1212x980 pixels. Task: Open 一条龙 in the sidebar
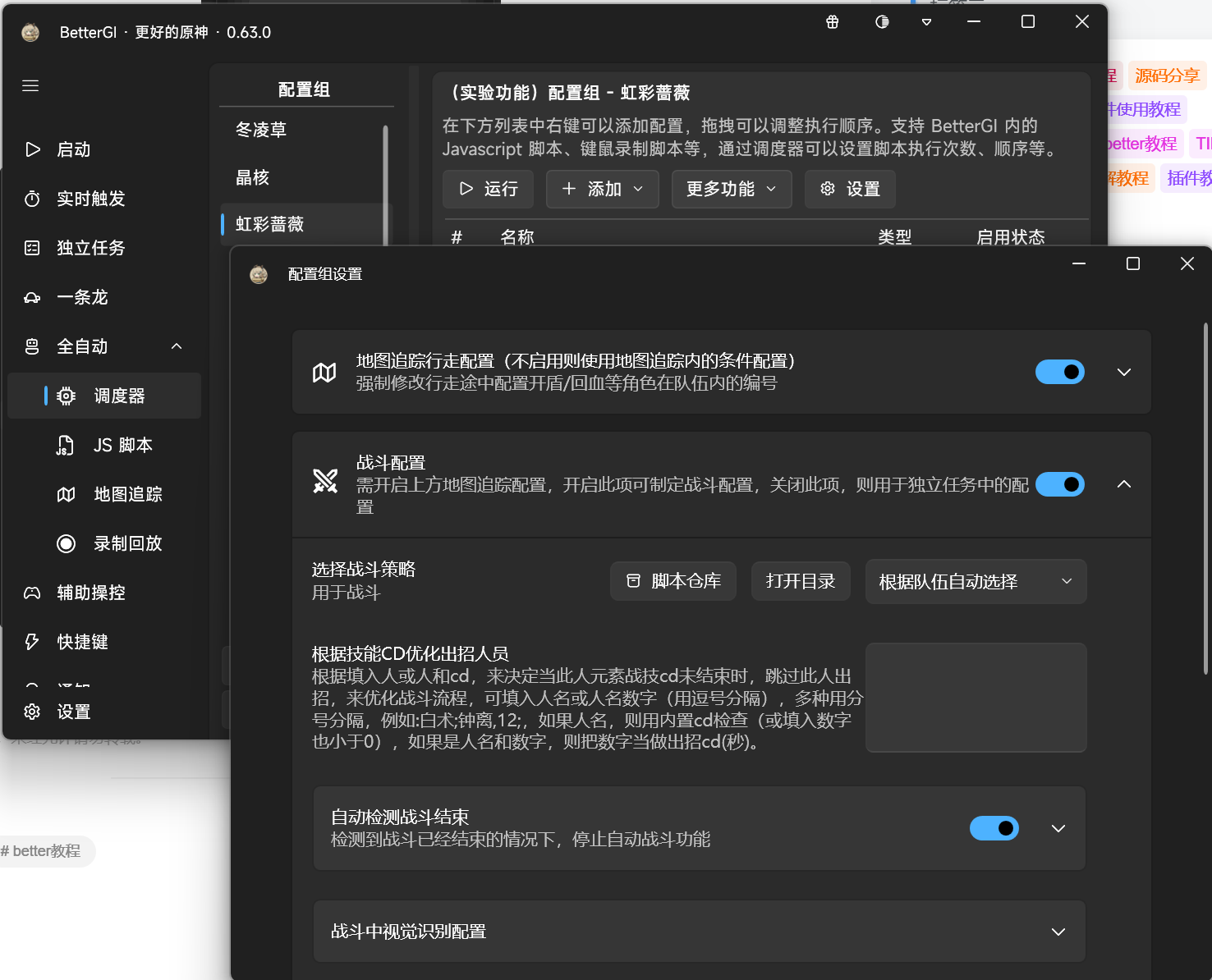coord(104,297)
